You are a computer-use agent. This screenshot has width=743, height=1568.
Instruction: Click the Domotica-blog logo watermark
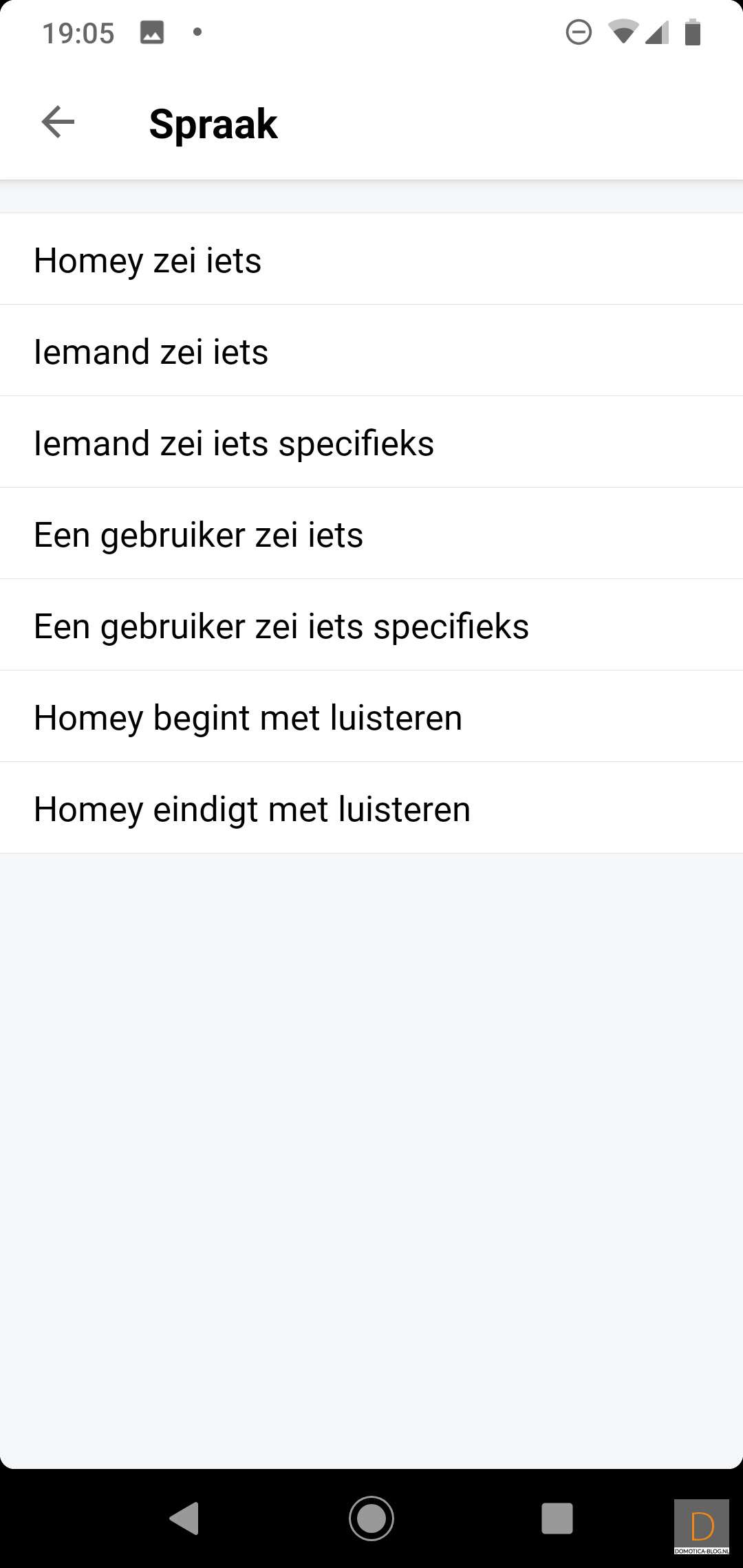701,1526
